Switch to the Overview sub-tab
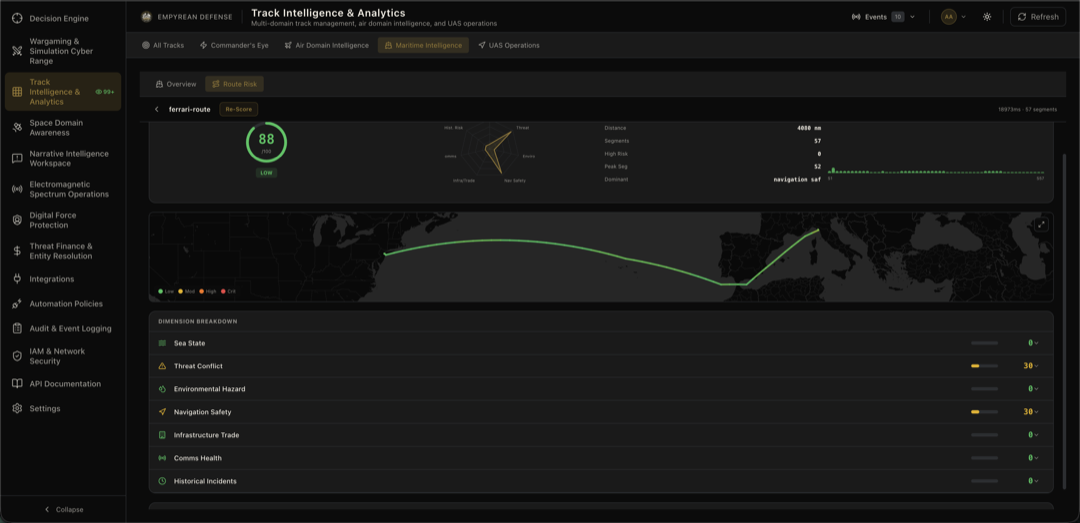This screenshot has width=1080, height=523. 176,84
